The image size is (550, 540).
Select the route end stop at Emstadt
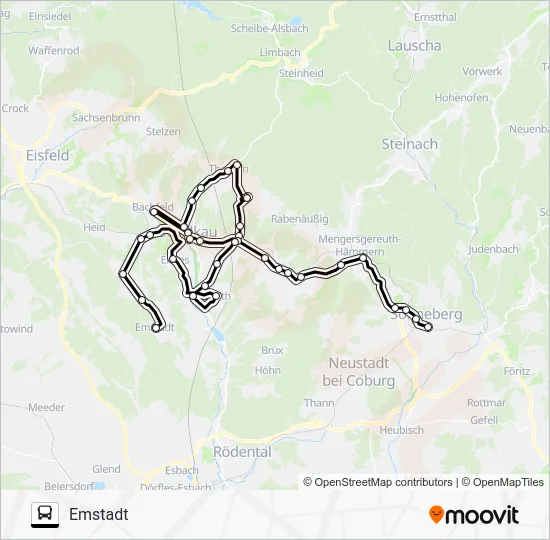tap(156, 328)
